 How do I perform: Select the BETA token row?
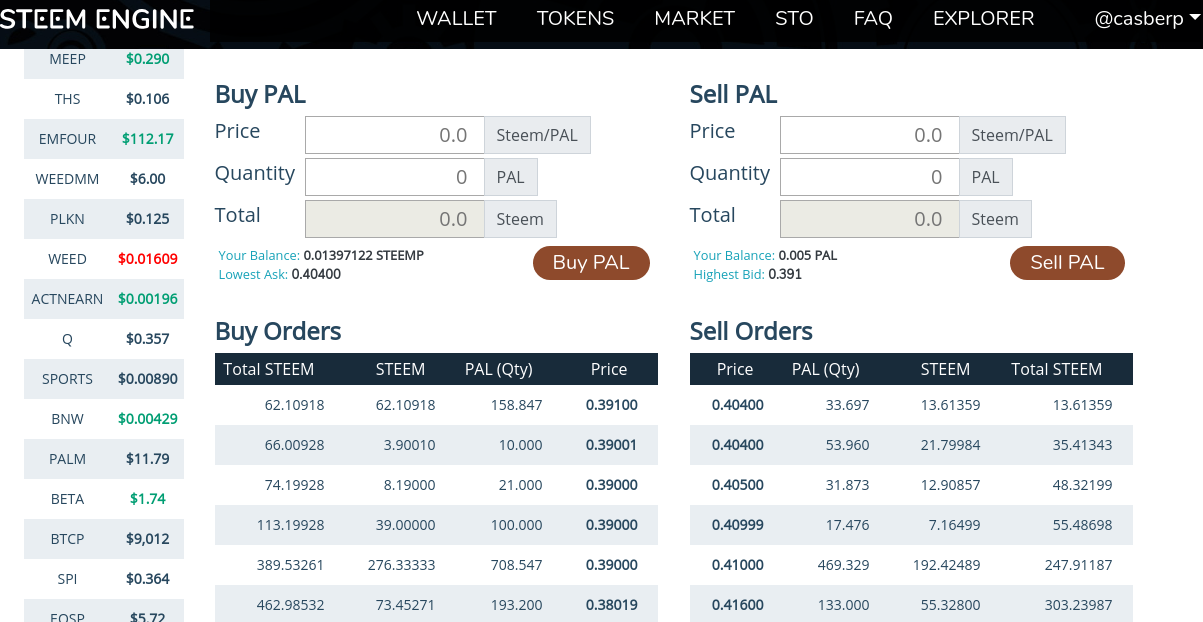(x=104, y=499)
